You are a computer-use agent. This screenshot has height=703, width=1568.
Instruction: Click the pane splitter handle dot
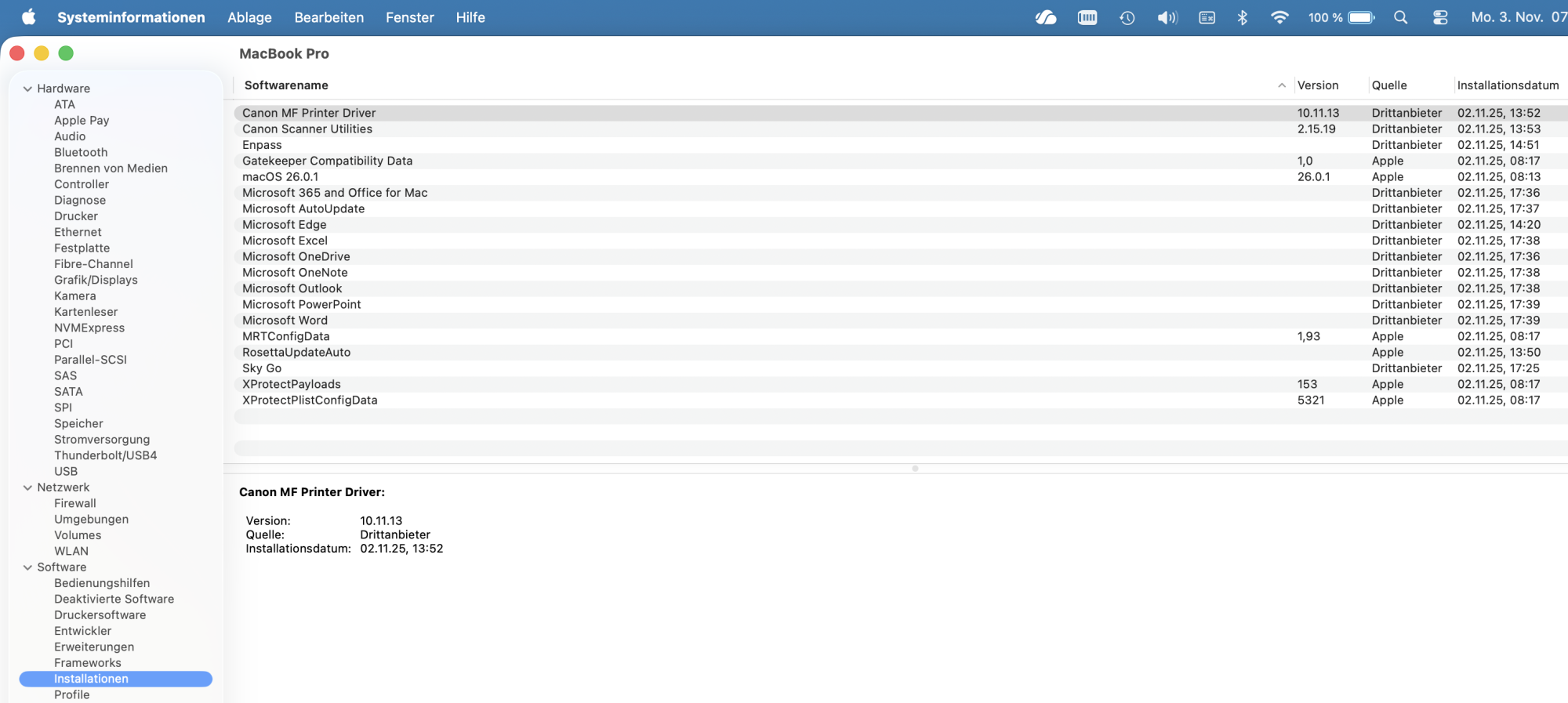pyautogui.click(x=915, y=469)
